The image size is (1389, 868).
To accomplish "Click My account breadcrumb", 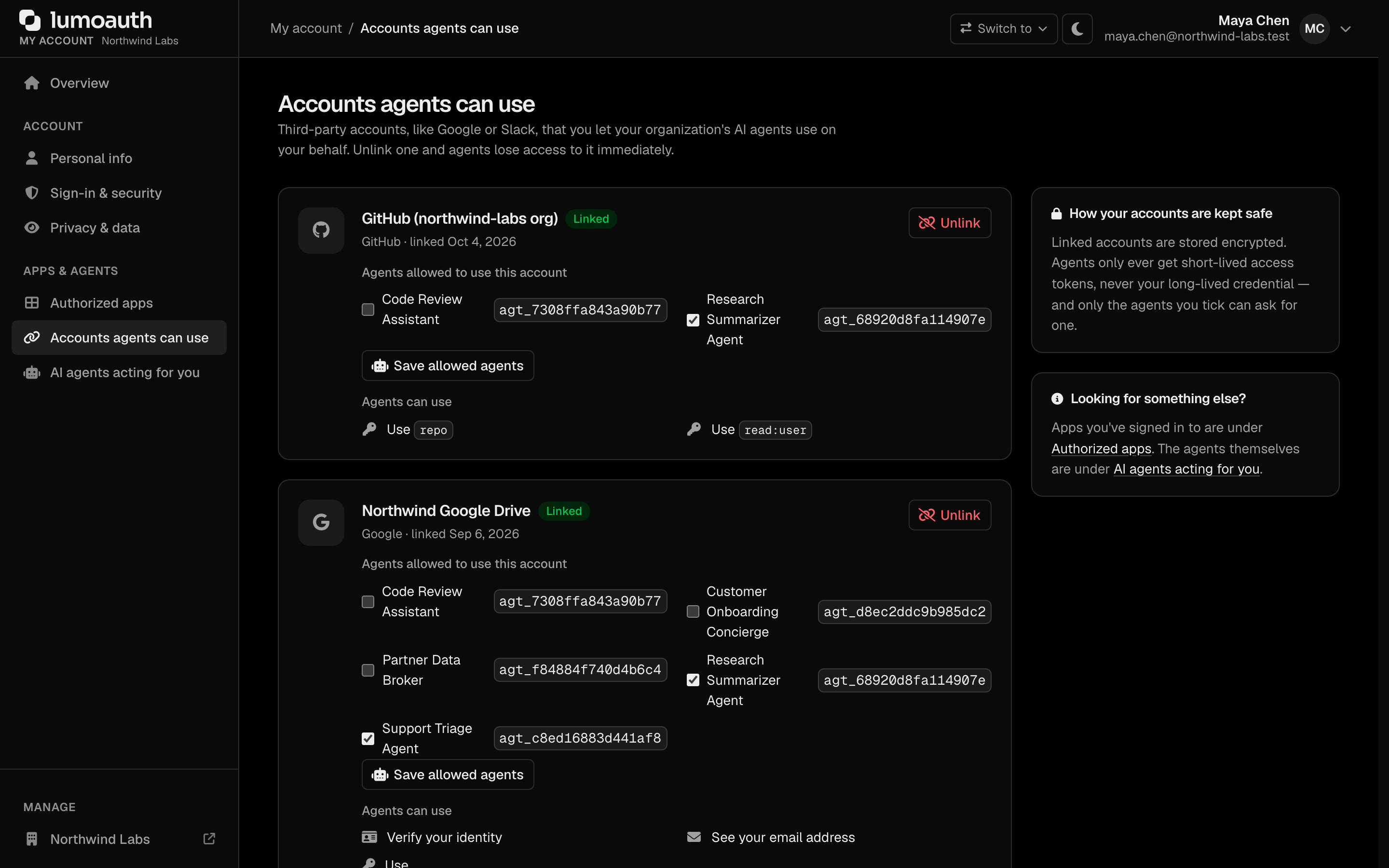I will [306, 28].
